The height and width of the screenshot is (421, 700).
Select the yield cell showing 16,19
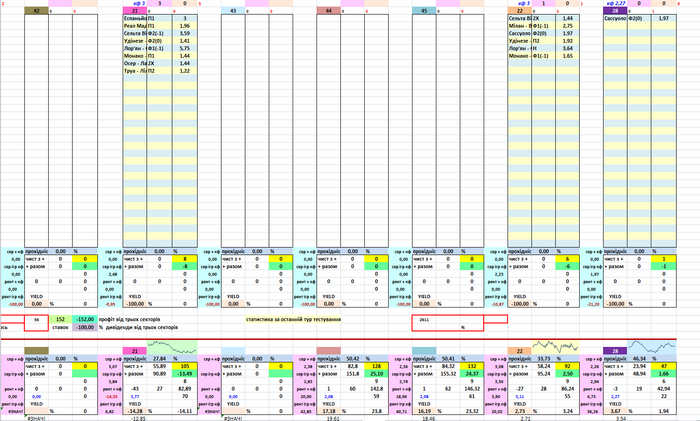tap(424, 411)
